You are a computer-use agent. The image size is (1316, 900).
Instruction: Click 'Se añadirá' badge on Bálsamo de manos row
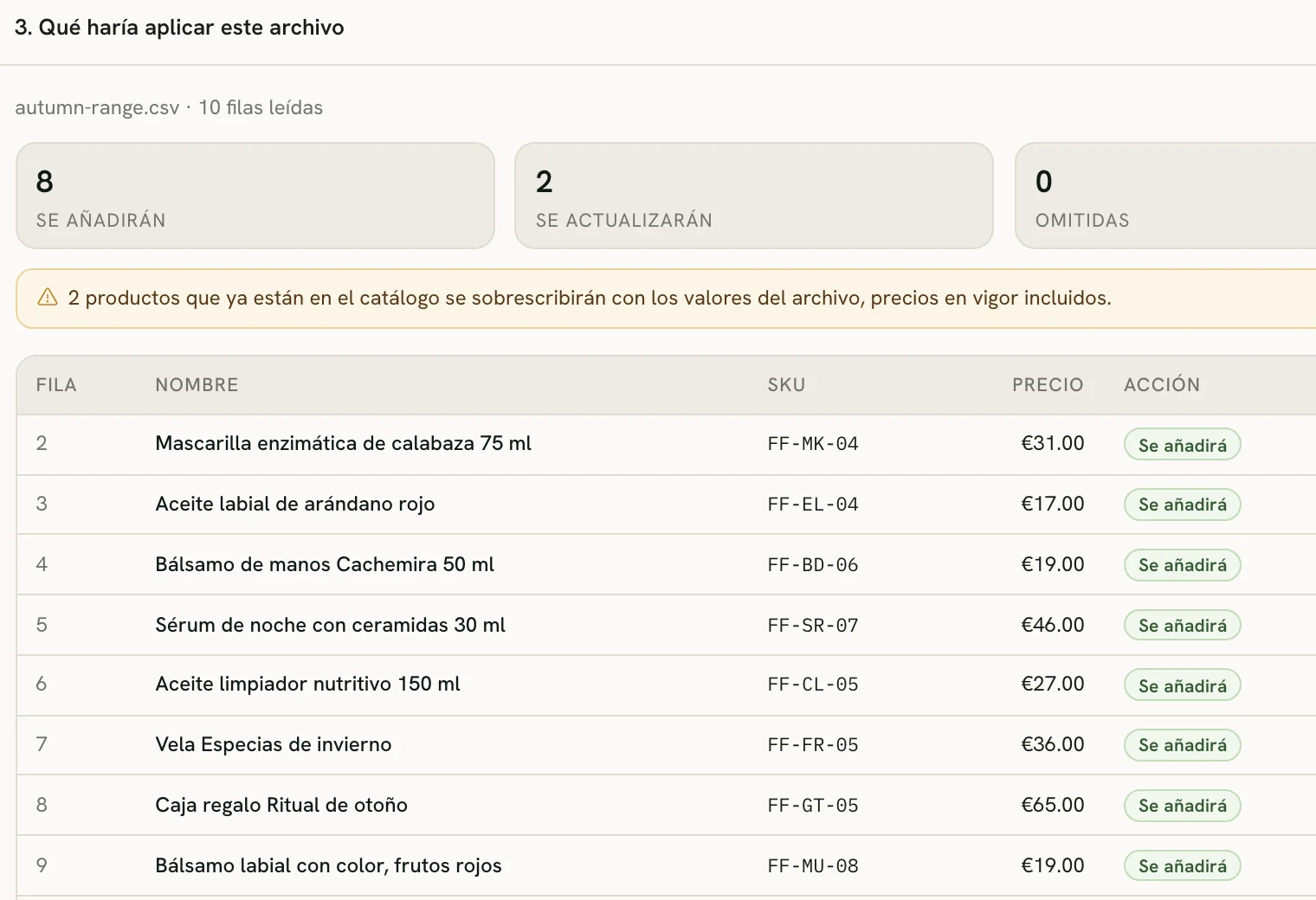[1182, 565]
